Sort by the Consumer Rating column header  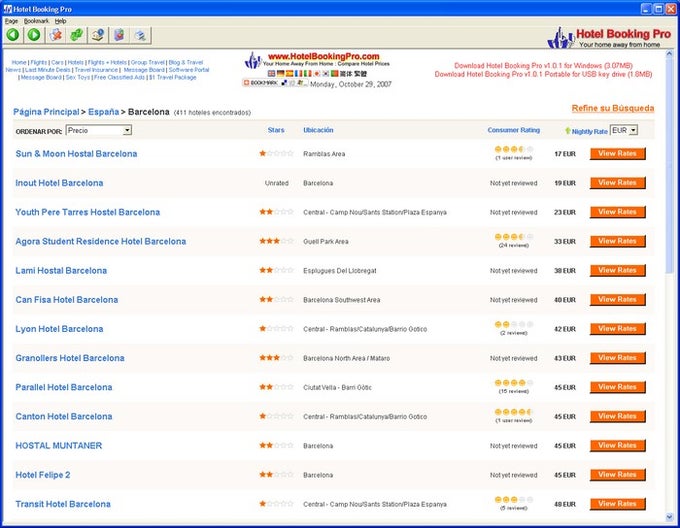(x=514, y=130)
